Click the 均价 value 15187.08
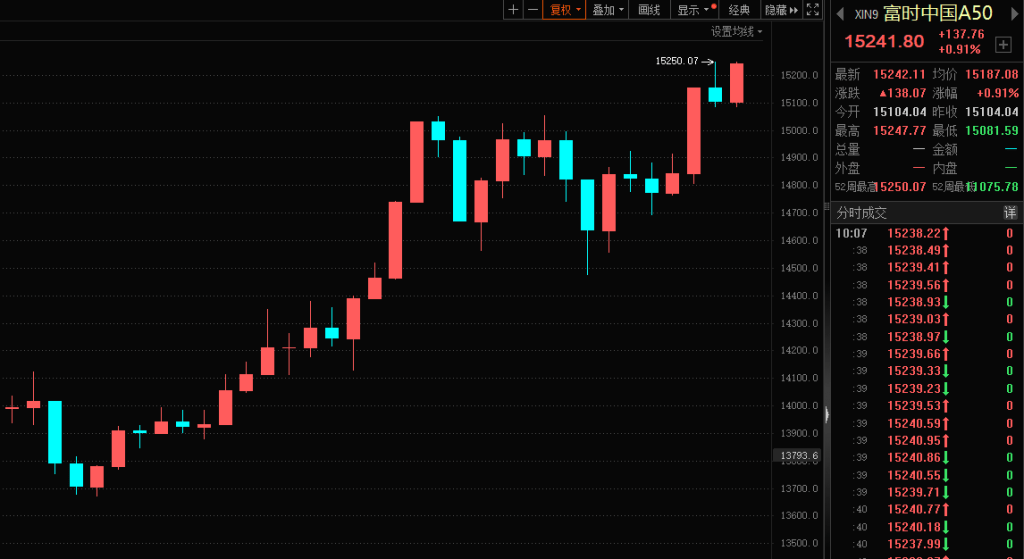This screenshot has width=1024, height=559. pos(992,74)
